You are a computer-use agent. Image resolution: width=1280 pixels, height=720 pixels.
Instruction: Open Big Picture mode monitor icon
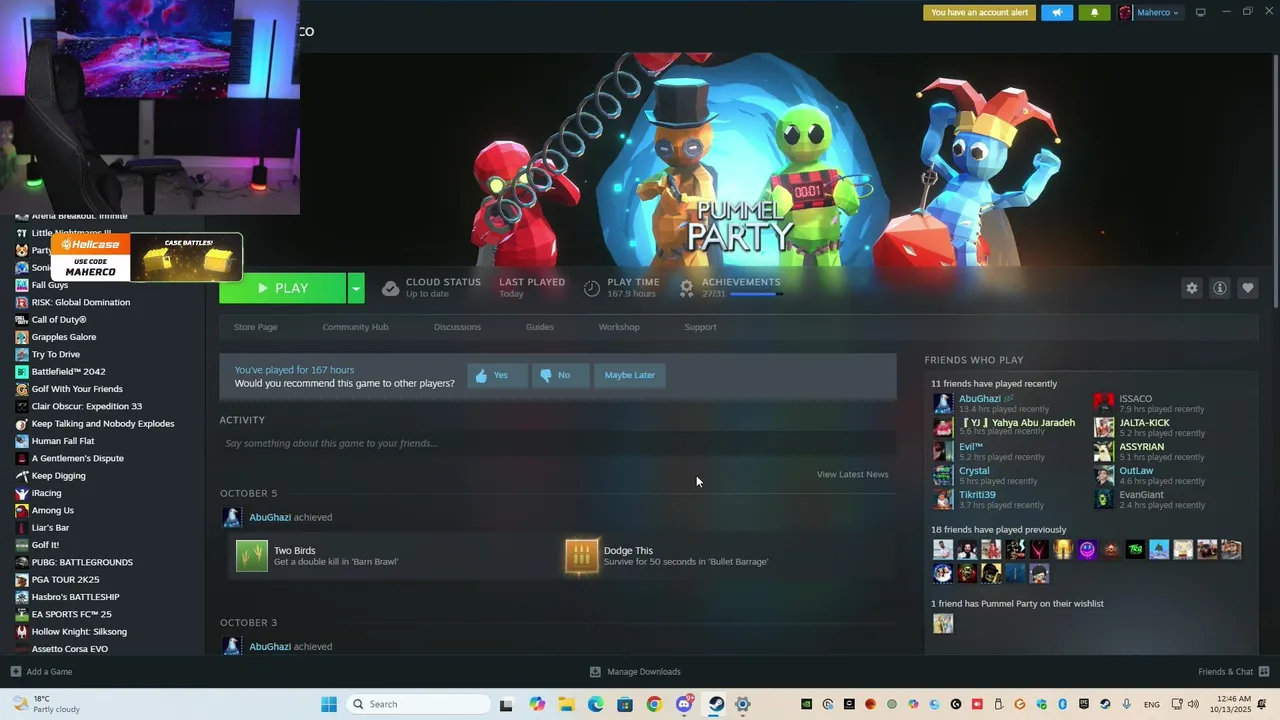pos(1201,12)
